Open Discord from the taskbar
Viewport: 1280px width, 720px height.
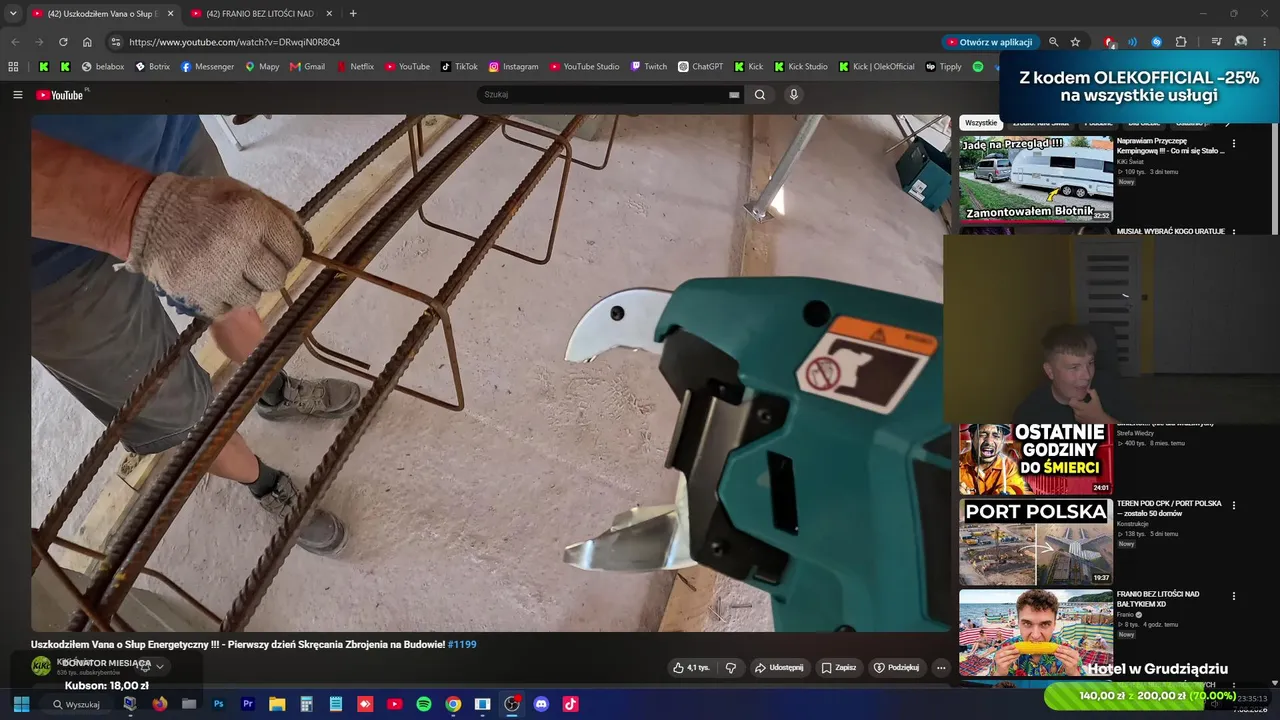(x=541, y=704)
